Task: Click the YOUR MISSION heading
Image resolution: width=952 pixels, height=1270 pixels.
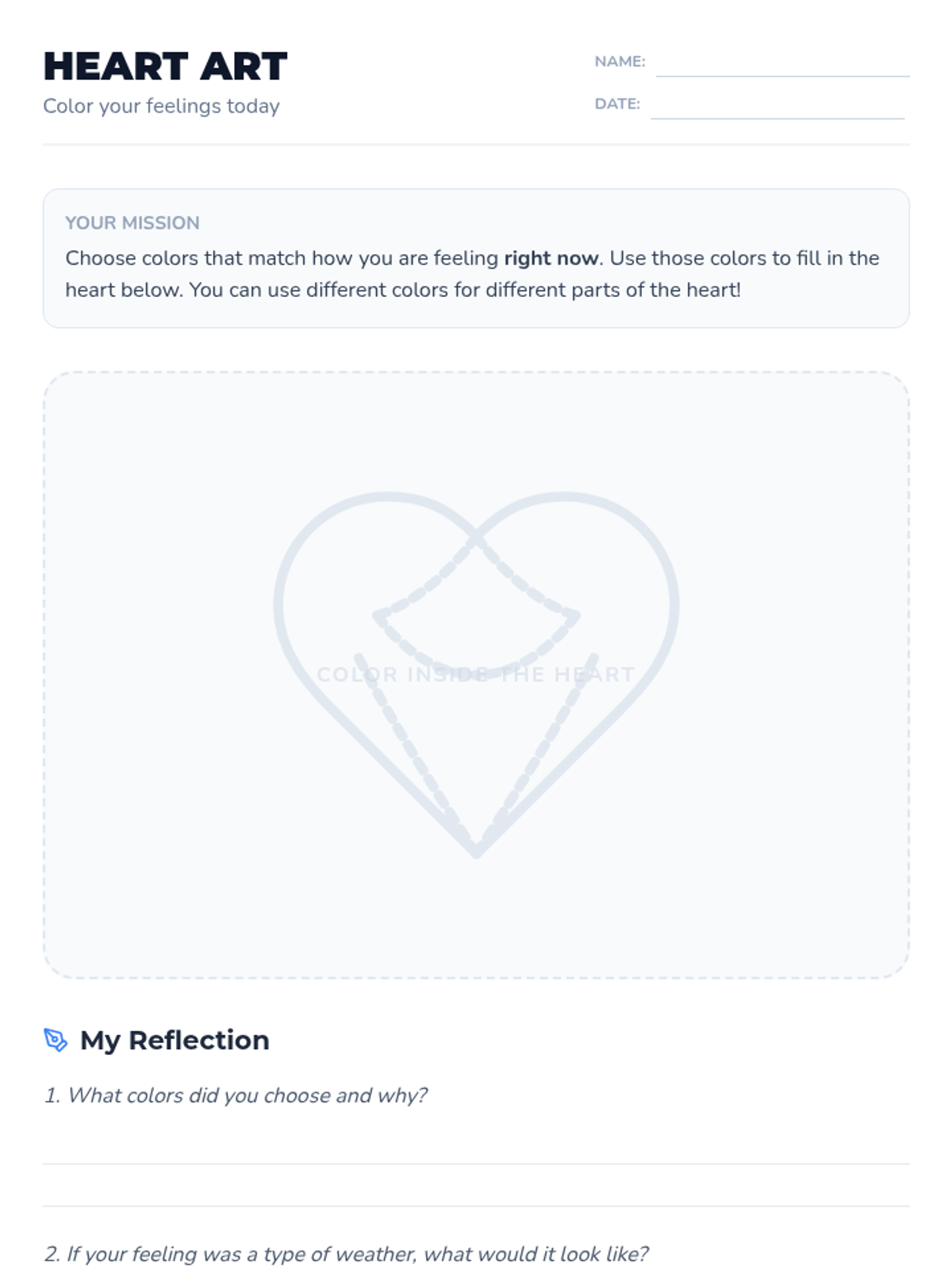Action: (x=132, y=223)
